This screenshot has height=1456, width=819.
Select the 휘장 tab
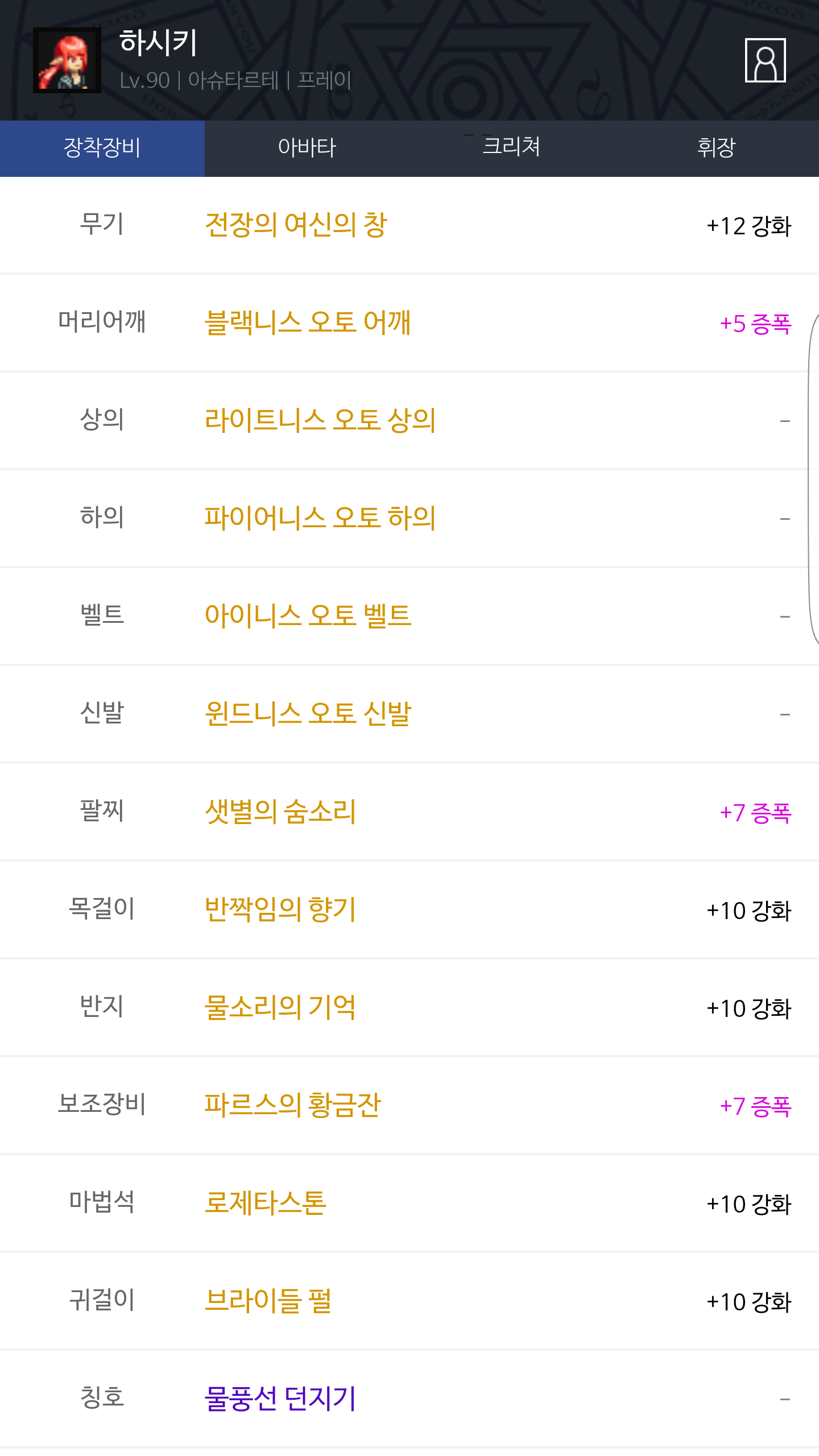(x=716, y=148)
